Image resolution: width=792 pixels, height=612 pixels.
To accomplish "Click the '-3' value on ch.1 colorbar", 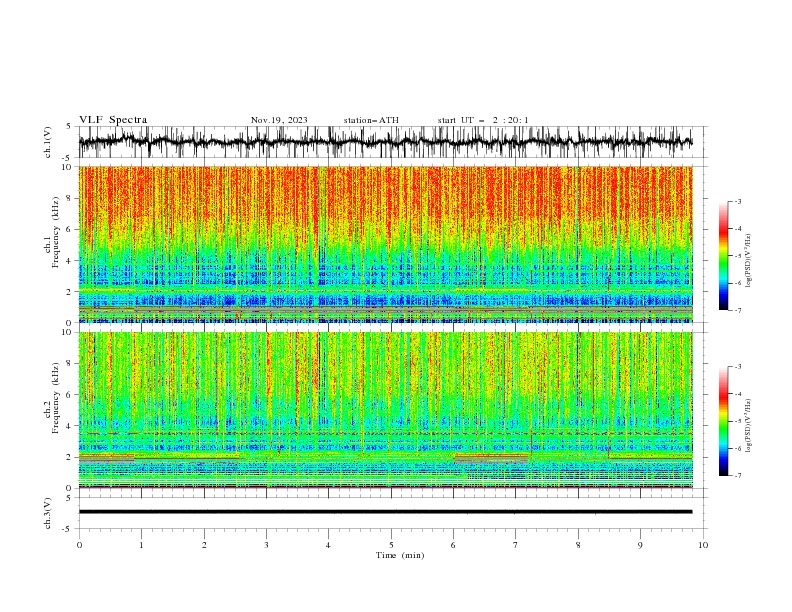I will (x=737, y=201).
